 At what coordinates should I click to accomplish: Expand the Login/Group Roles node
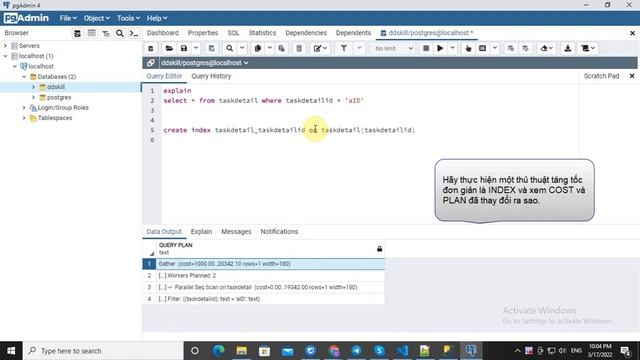(24, 108)
